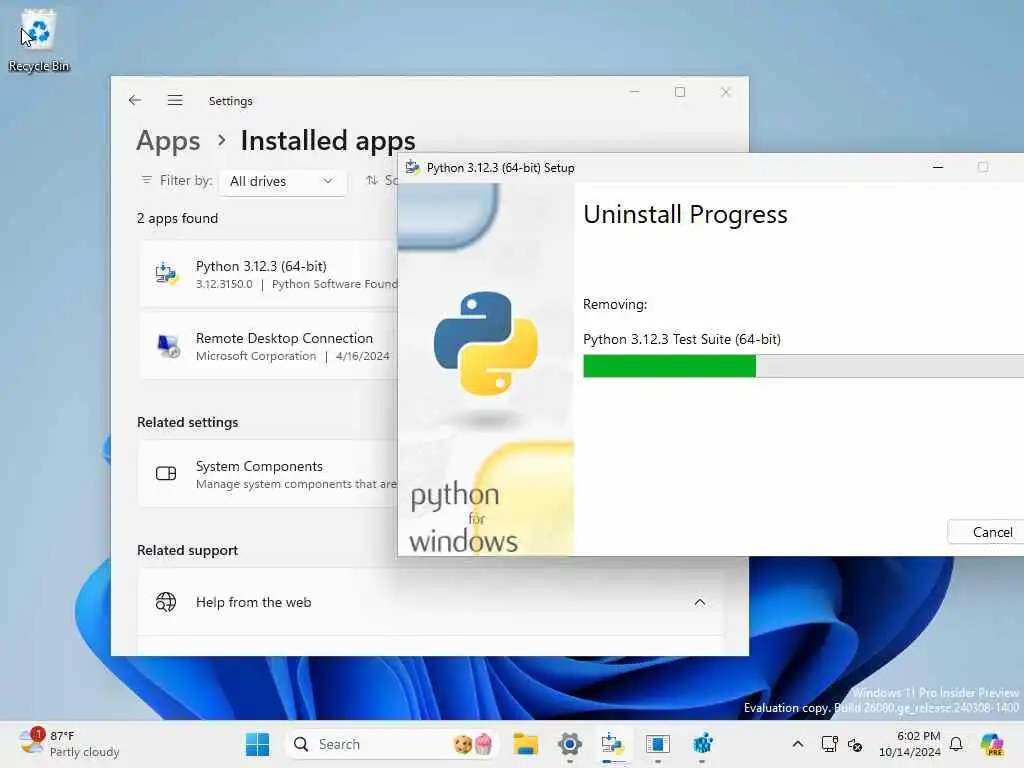Click the network display tray icon

(x=829, y=744)
